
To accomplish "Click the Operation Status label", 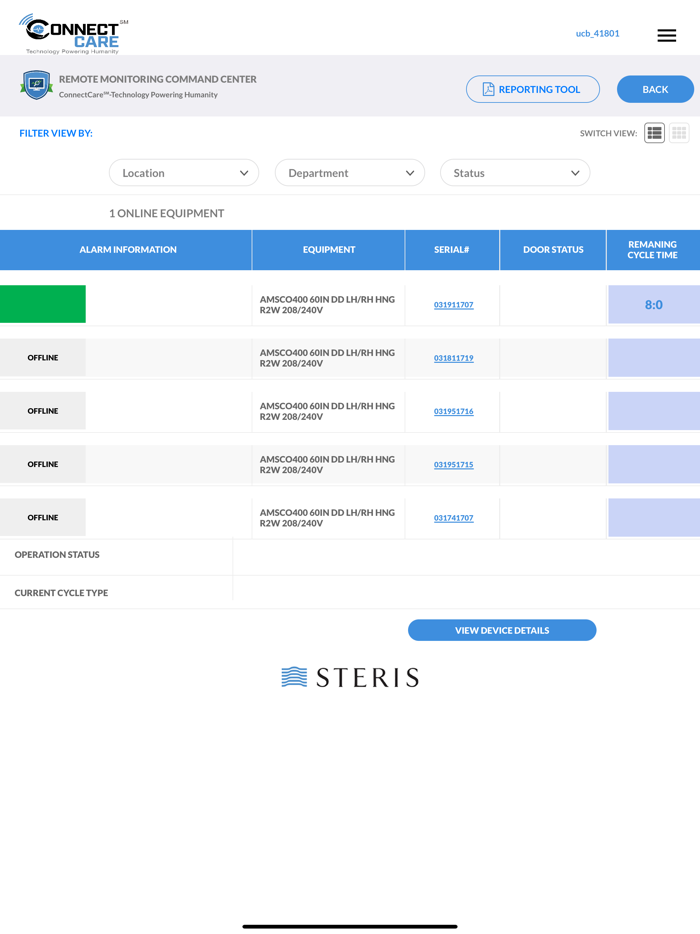I will 57,555.
